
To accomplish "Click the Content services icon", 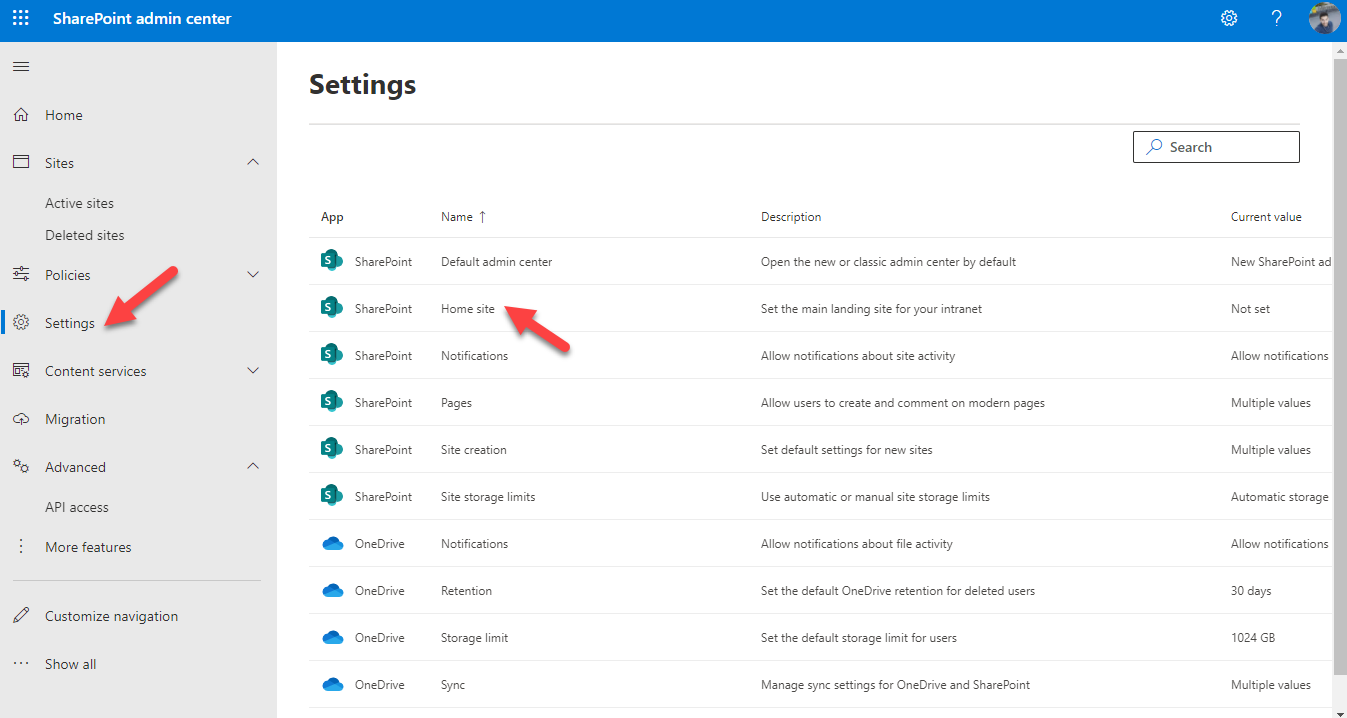I will coord(19,370).
